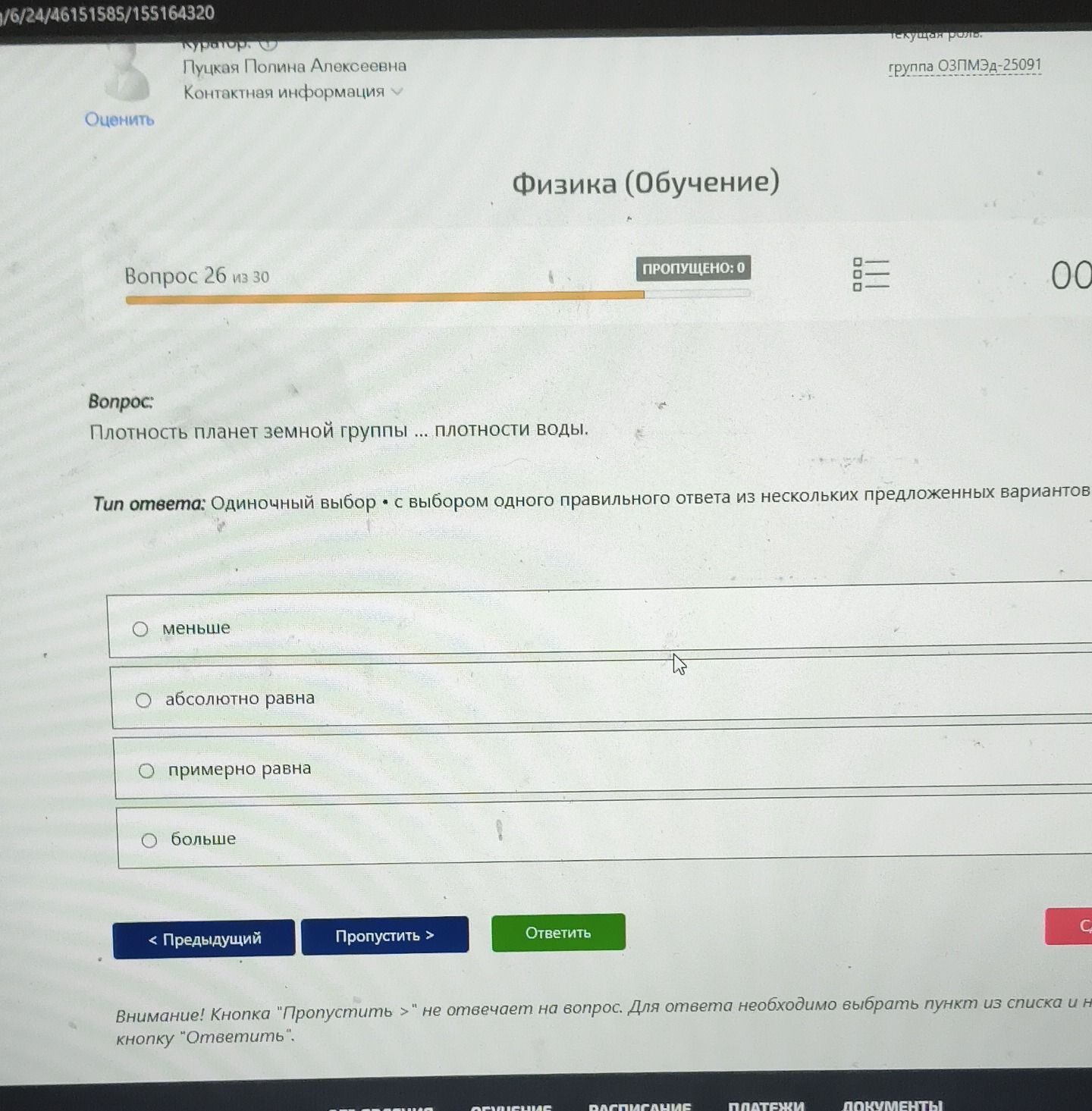Pick the 'больше' radio option
Screen dimensions: 1092x1111
point(149,840)
